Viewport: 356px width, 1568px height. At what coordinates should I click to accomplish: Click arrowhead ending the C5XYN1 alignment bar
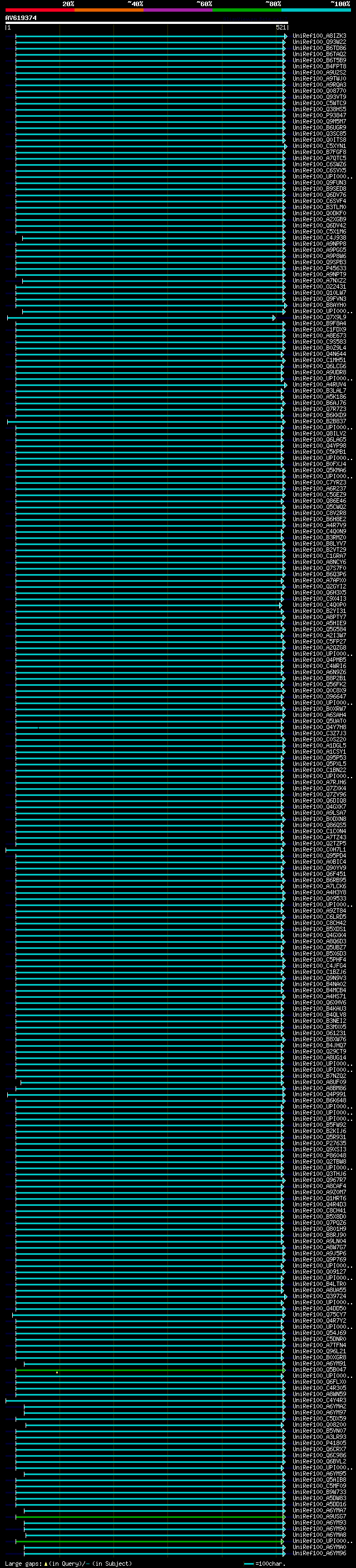(x=285, y=147)
